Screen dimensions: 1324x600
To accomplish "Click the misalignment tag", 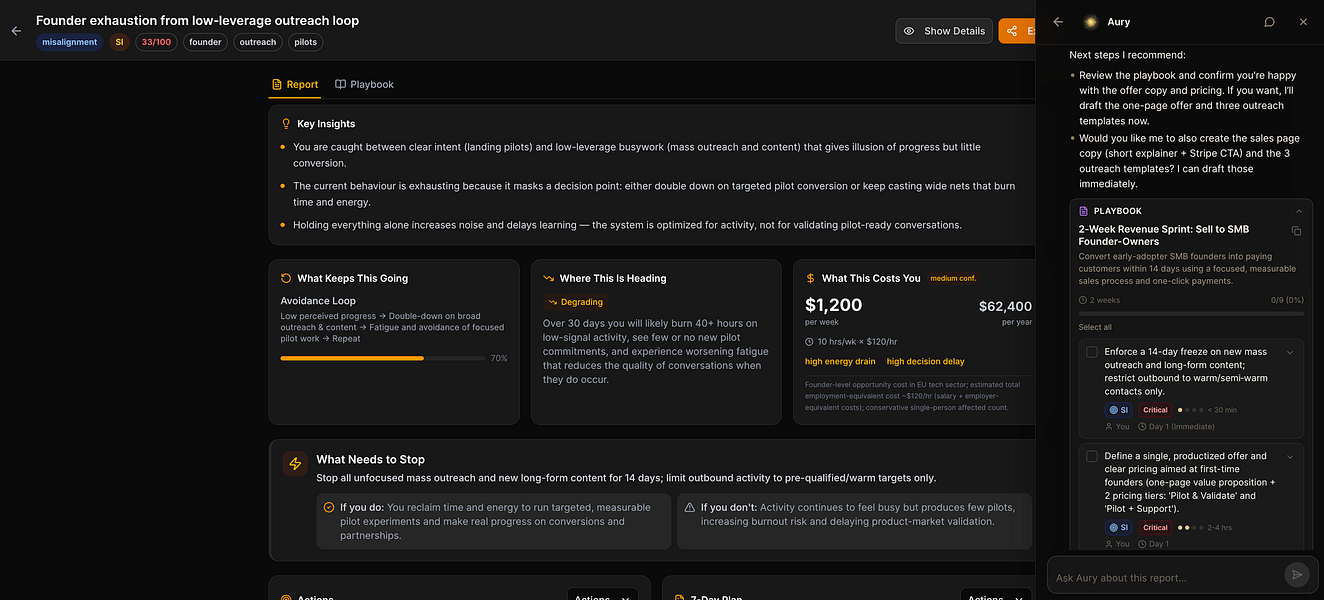I will pos(70,42).
